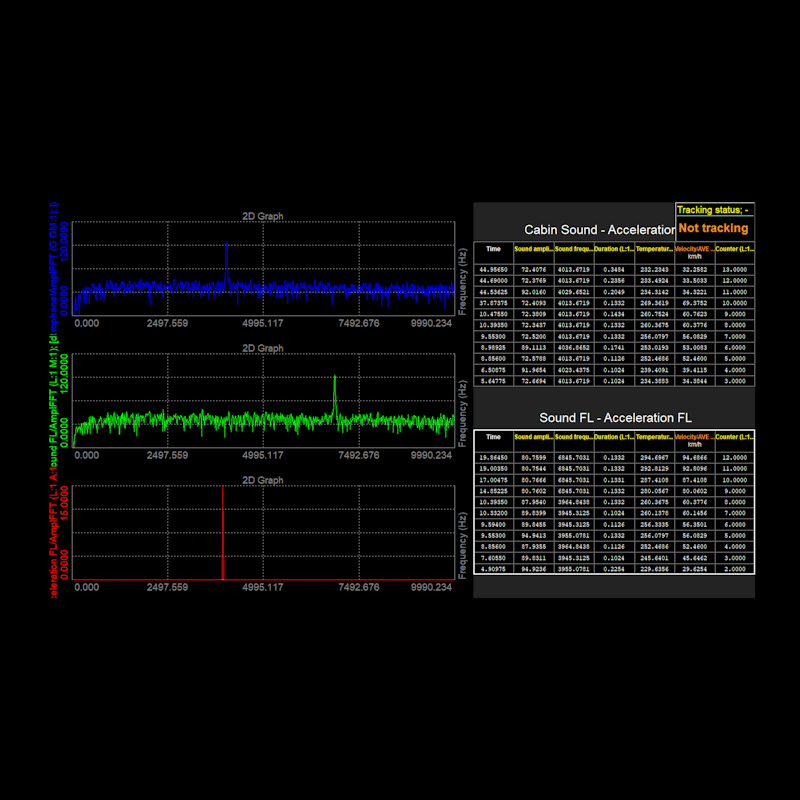Select Velocity/AVE km/h header in Sound FL table
Screen dimensions: 800x800
tap(694, 440)
